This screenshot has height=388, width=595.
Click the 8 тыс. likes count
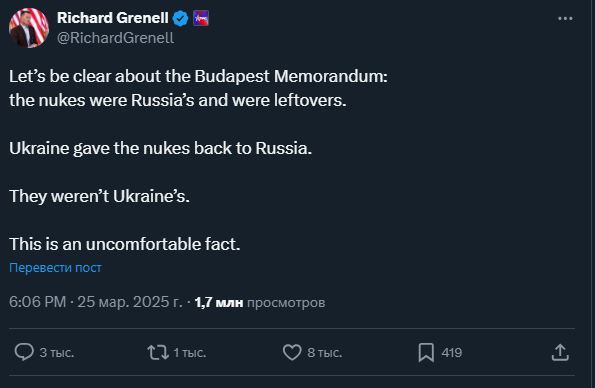(x=325, y=353)
